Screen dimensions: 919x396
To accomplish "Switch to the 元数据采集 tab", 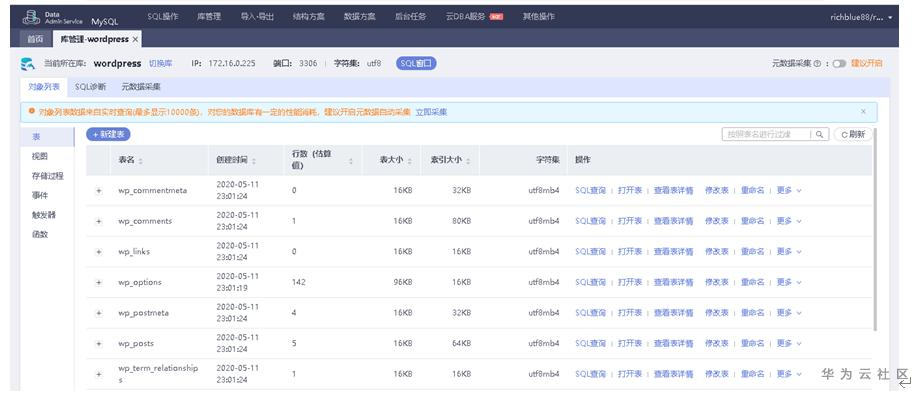I will 141,87.
